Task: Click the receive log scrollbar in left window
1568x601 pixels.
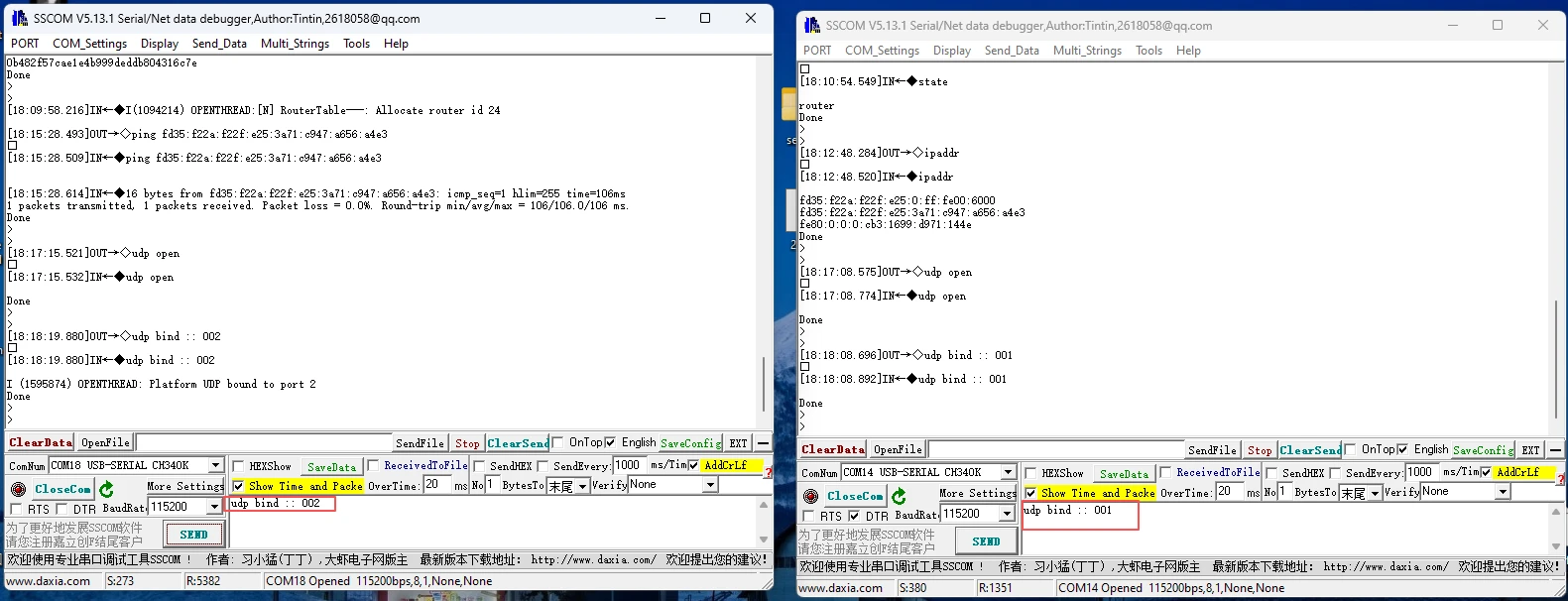Action: (763, 382)
